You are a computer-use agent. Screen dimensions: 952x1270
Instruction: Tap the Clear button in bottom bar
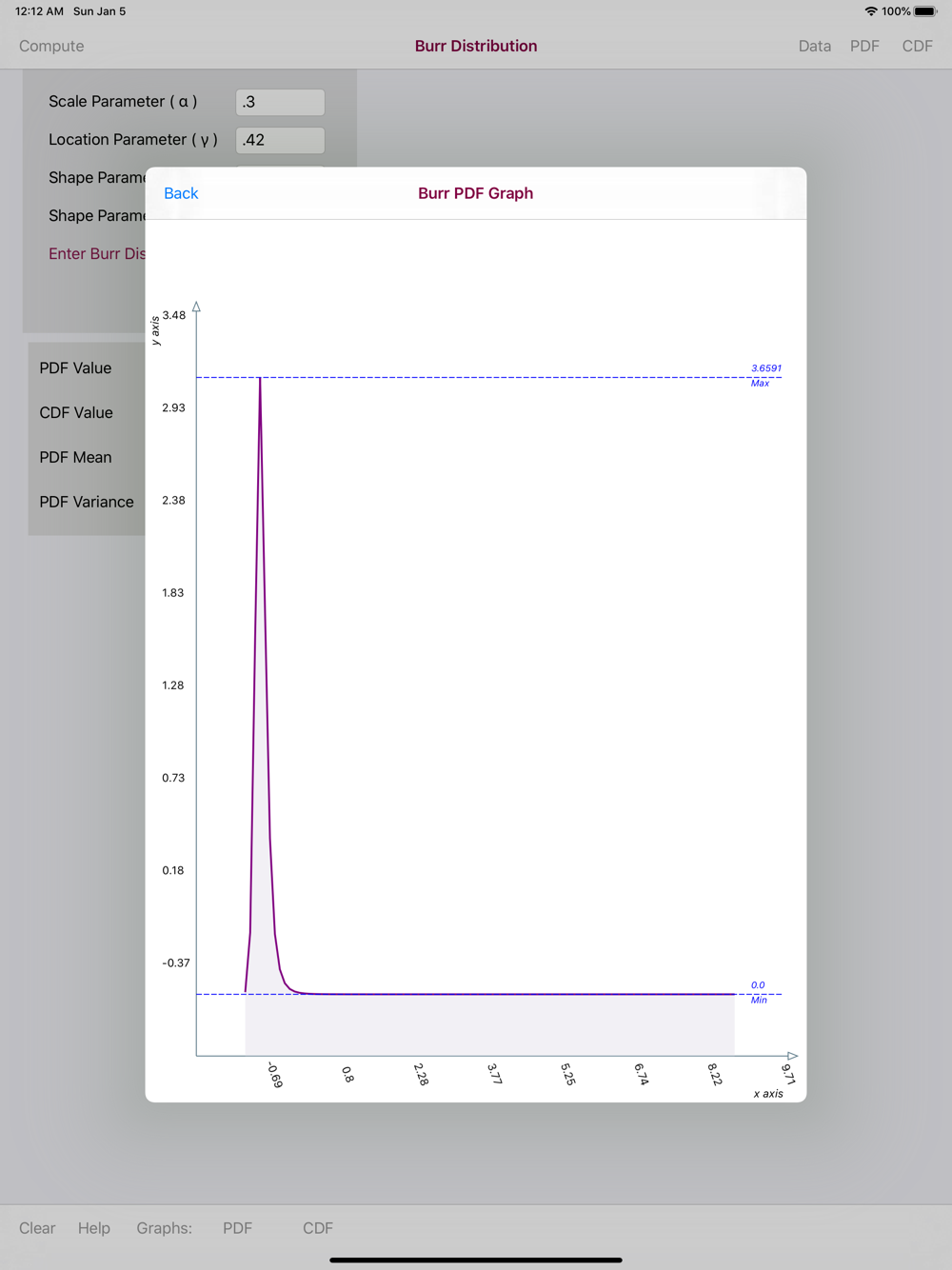tap(37, 1228)
